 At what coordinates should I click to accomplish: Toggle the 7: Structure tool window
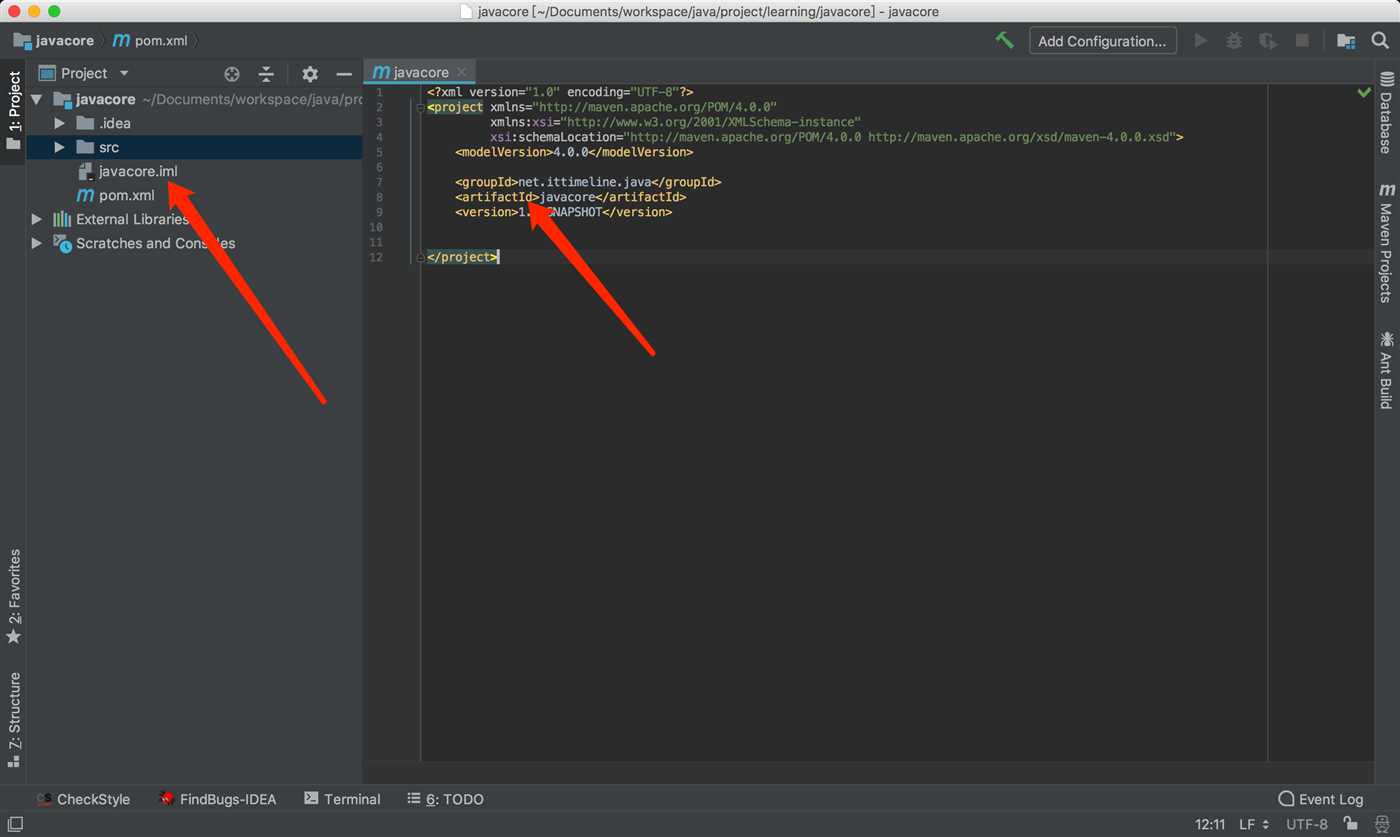coord(13,718)
